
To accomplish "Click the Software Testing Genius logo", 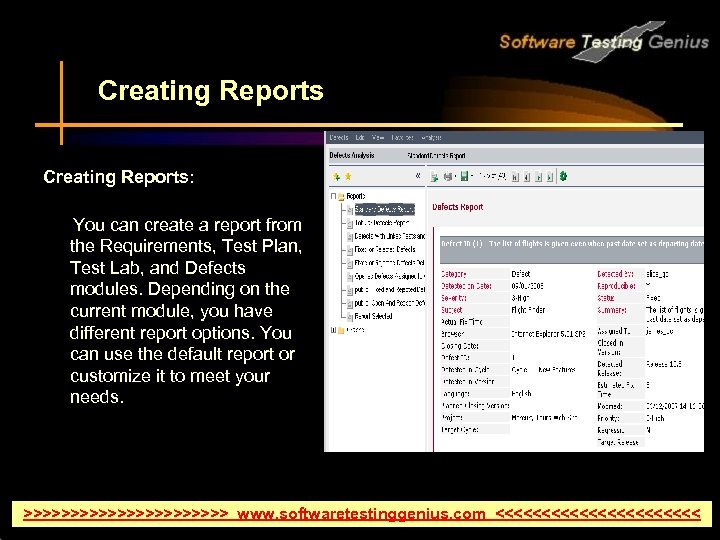I will click(604, 41).
